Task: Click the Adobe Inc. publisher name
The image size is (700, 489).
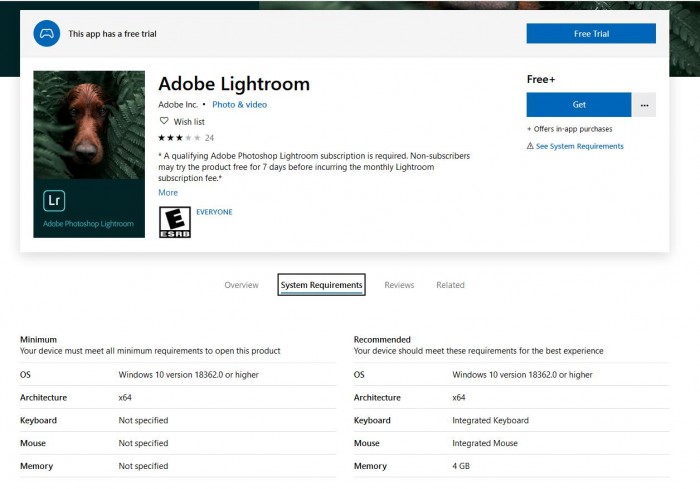Action: tap(178, 104)
